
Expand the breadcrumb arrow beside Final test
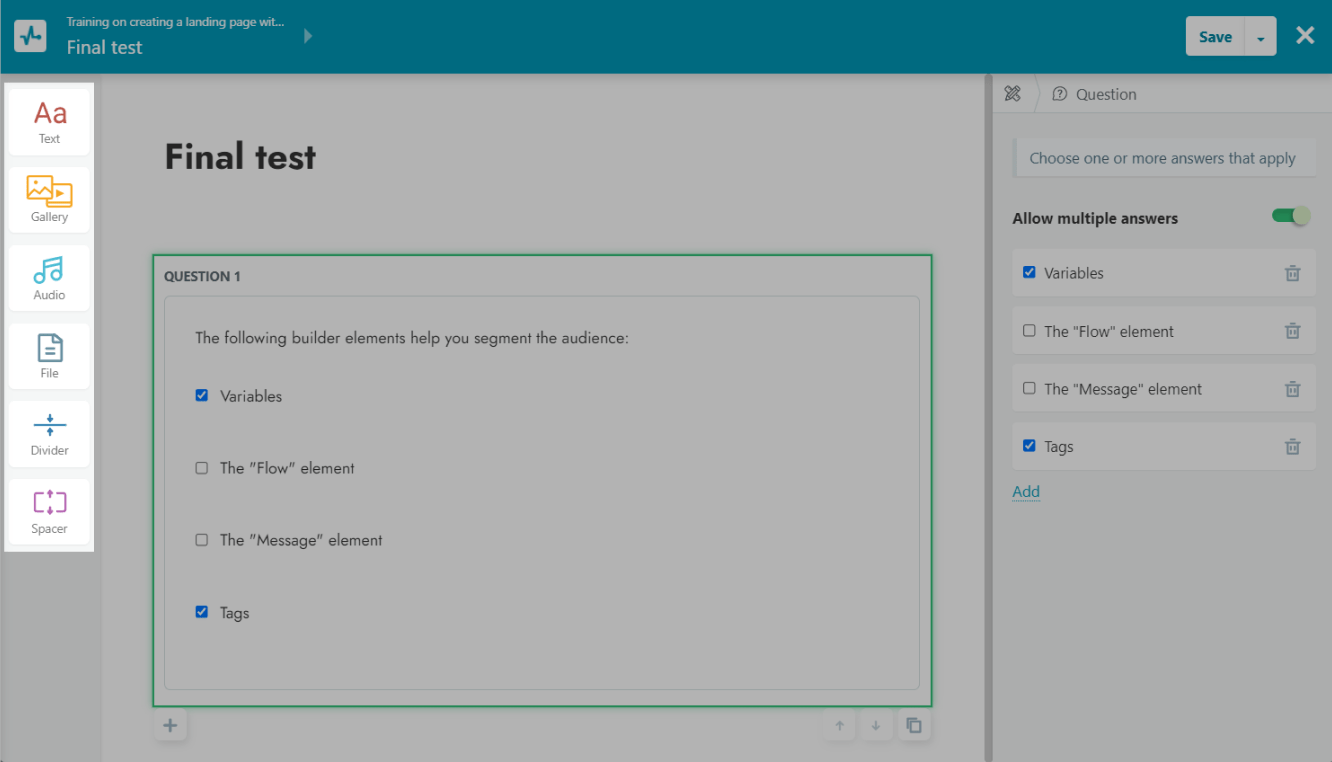[x=308, y=36]
